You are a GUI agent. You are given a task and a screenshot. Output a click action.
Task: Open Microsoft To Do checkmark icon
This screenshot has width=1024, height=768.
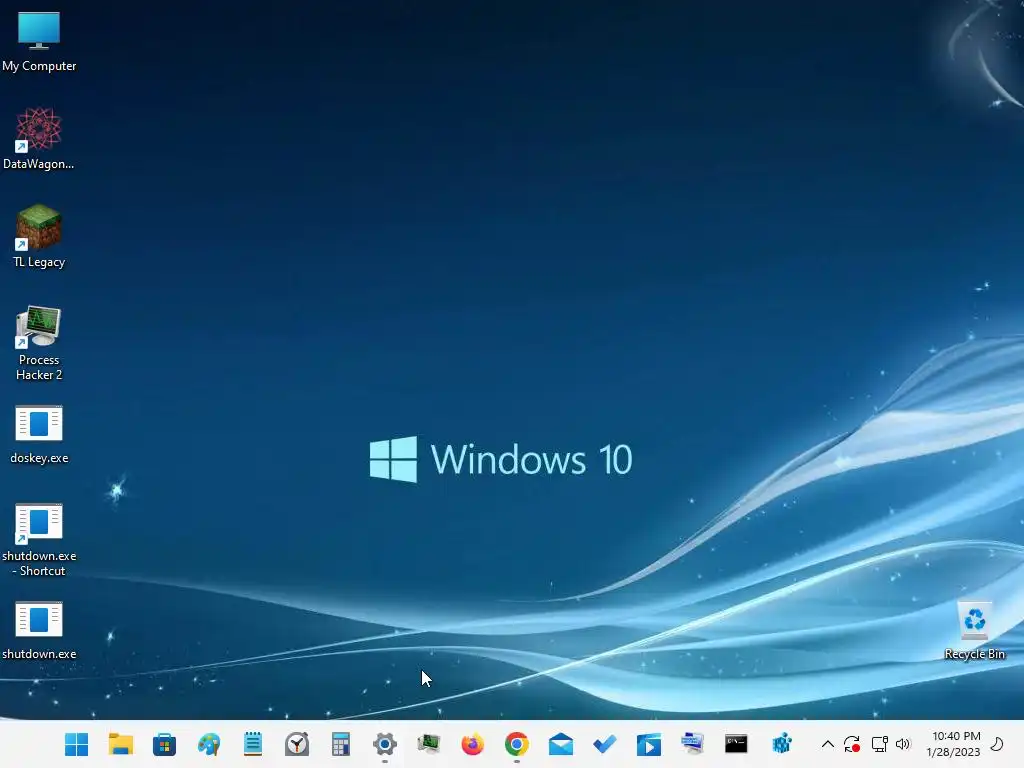pos(605,744)
